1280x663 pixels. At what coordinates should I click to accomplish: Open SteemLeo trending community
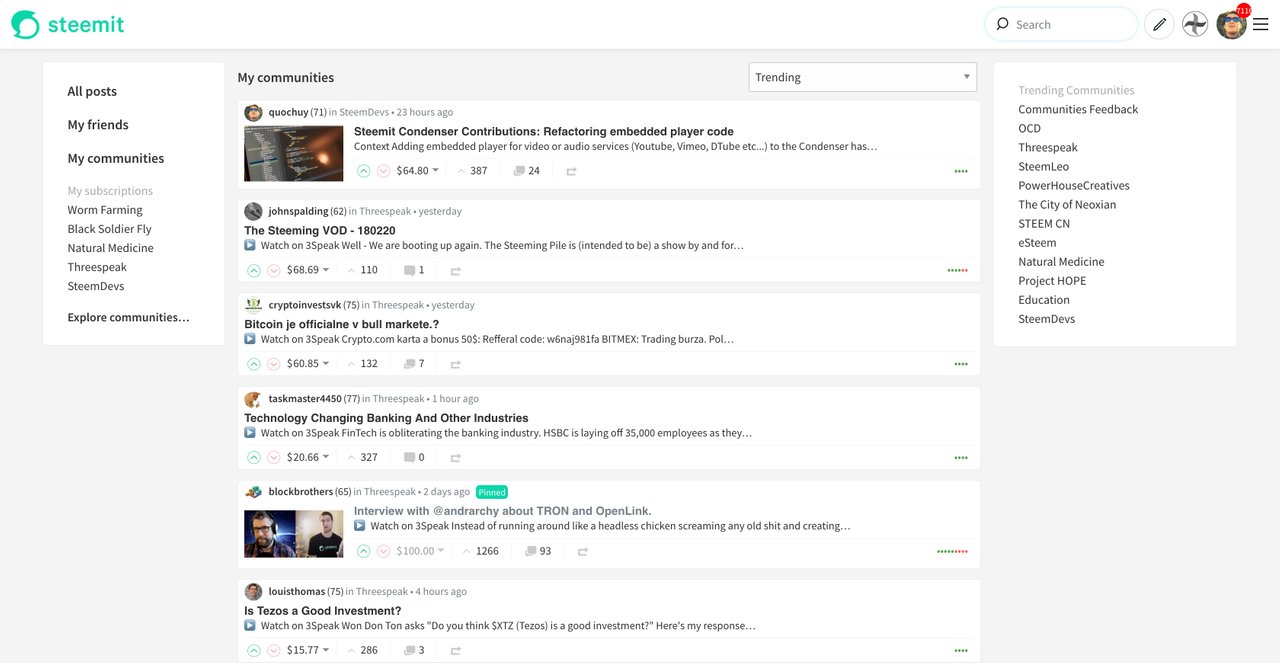click(x=1043, y=166)
